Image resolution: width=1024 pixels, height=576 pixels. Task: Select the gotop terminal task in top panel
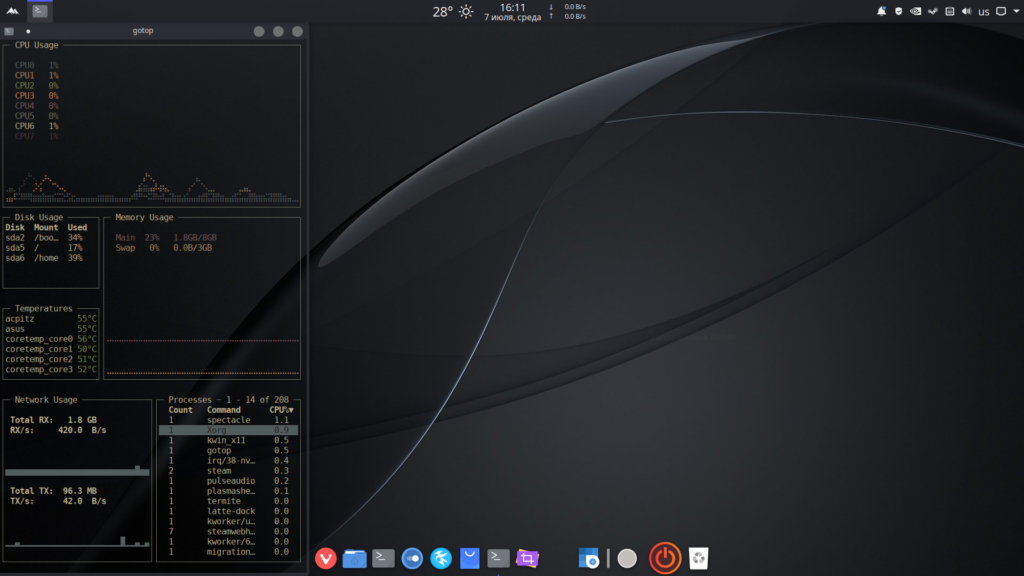pyautogui.click(x=40, y=11)
